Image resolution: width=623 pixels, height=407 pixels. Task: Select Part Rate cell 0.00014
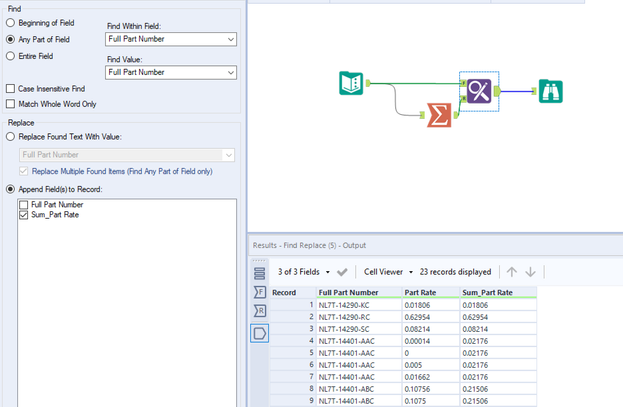click(x=431, y=341)
